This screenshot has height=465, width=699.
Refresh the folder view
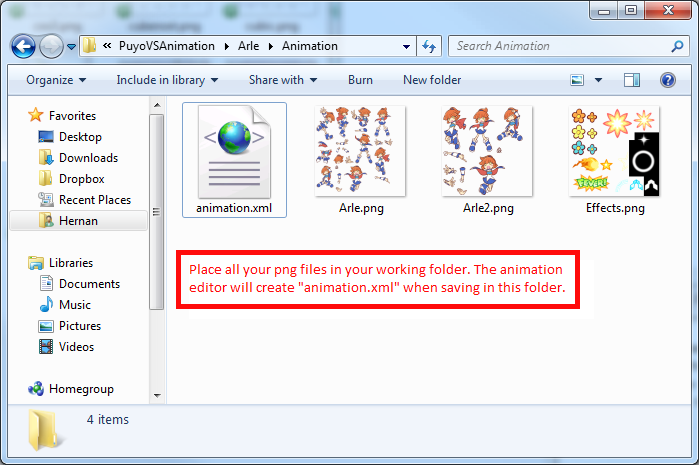(429, 46)
